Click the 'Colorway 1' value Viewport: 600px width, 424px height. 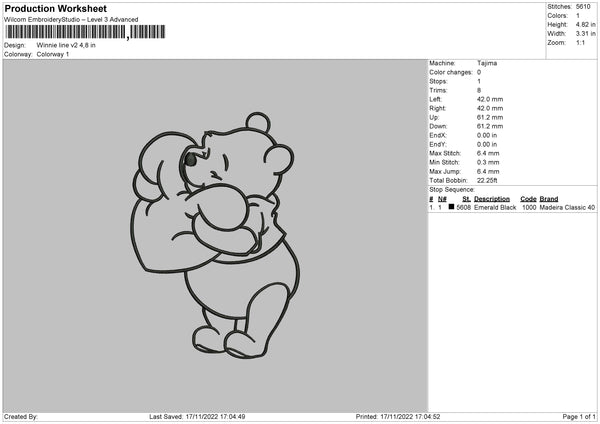pos(53,54)
